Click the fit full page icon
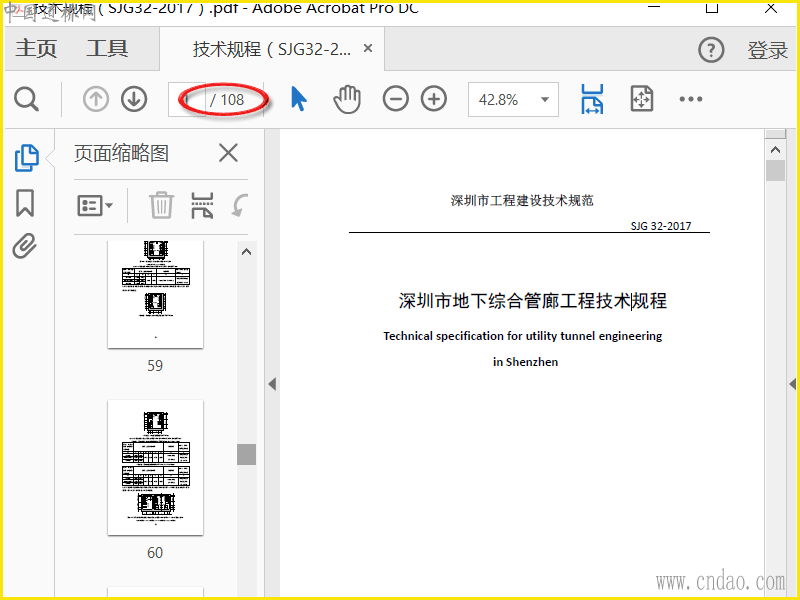The width and height of the screenshot is (800, 600). [641, 98]
